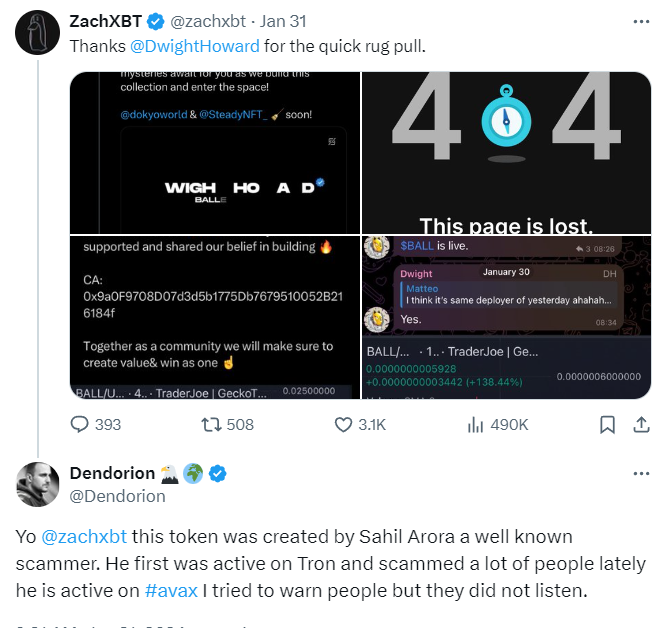This screenshot has width=666, height=628.
Task: Open the $BALL is live chat image
Action: [506, 317]
